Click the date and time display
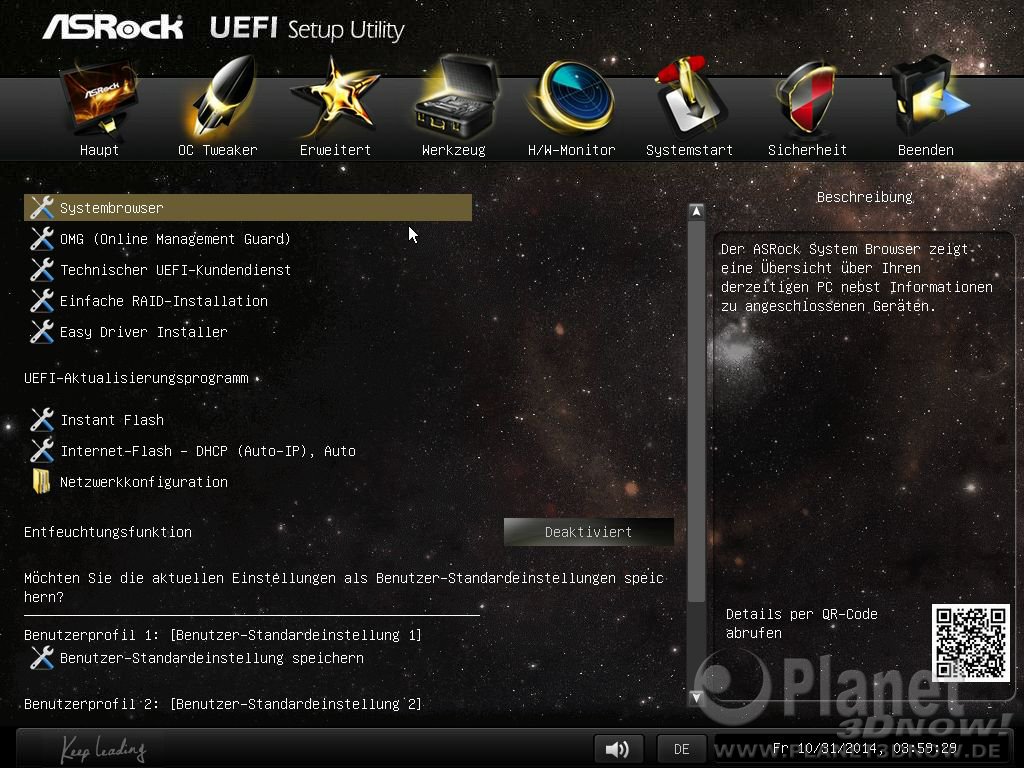 click(x=865, y=748)
